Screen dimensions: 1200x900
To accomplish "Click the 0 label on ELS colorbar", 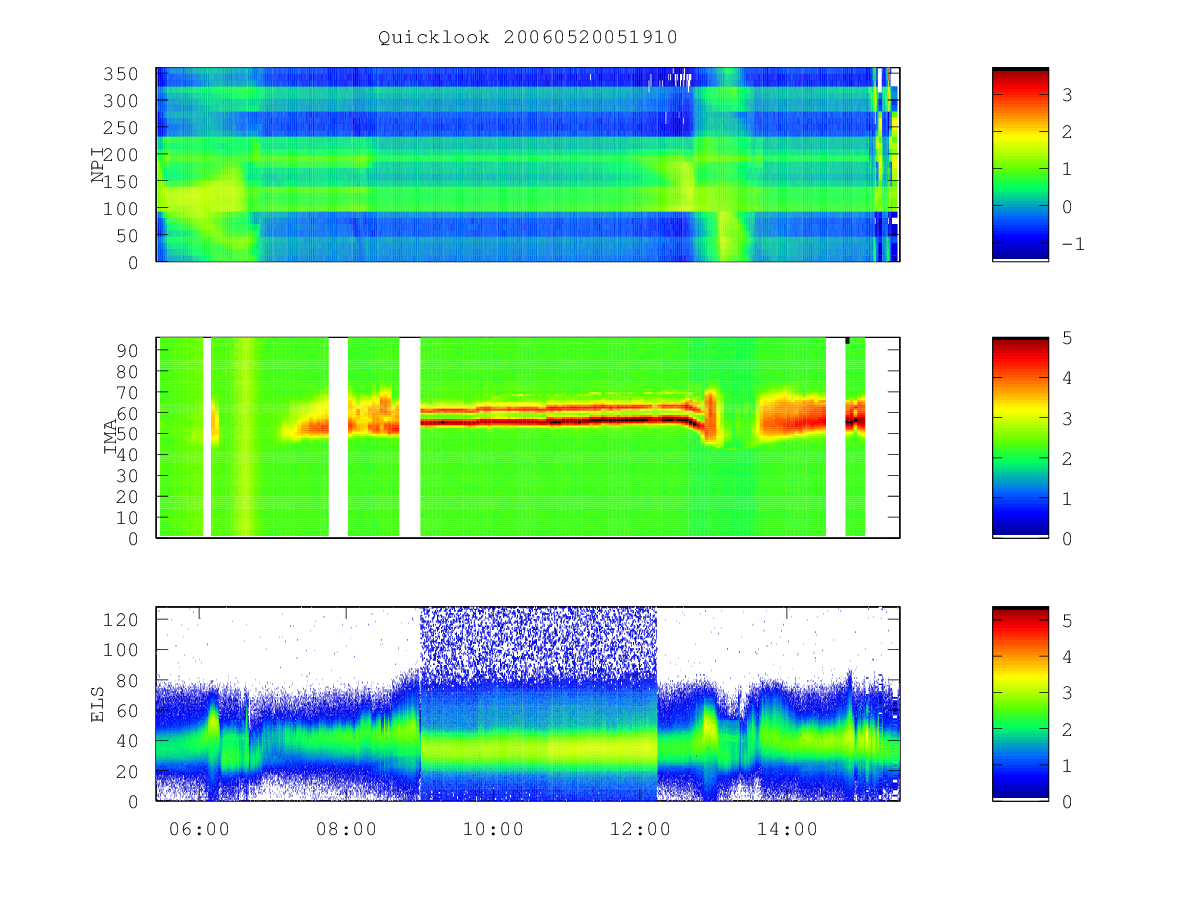I will pyautogui.click(x=1066, y=801).
